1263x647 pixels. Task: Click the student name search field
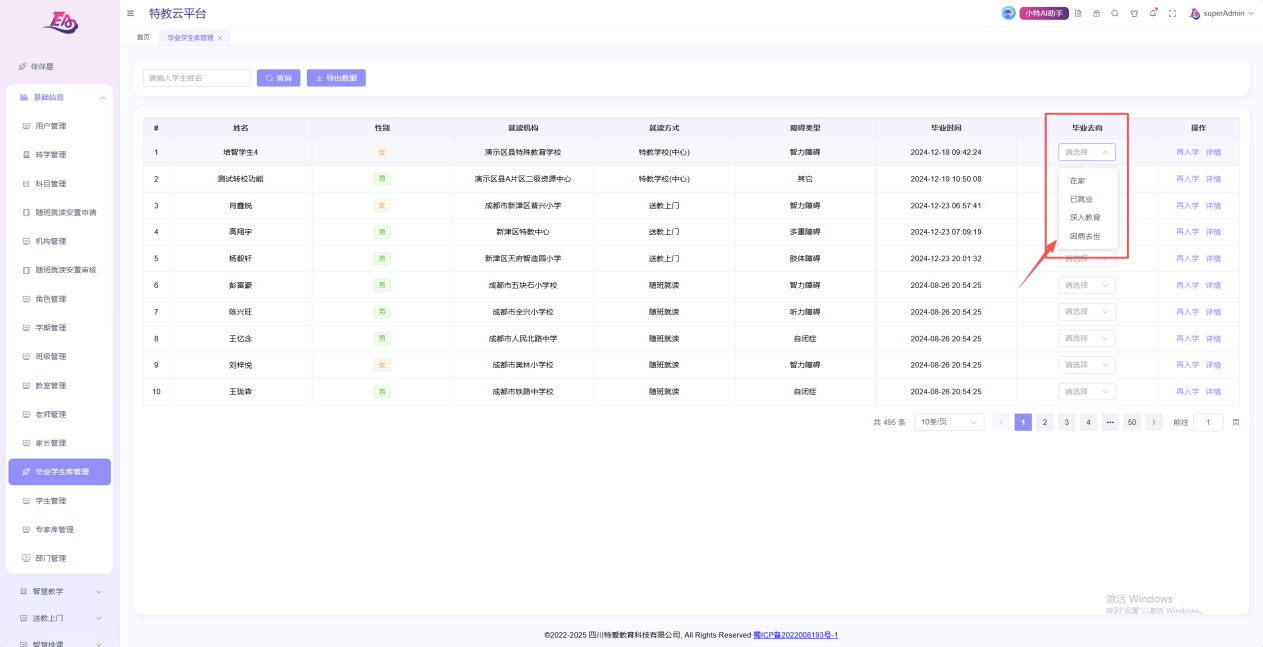tap(197, 77)
